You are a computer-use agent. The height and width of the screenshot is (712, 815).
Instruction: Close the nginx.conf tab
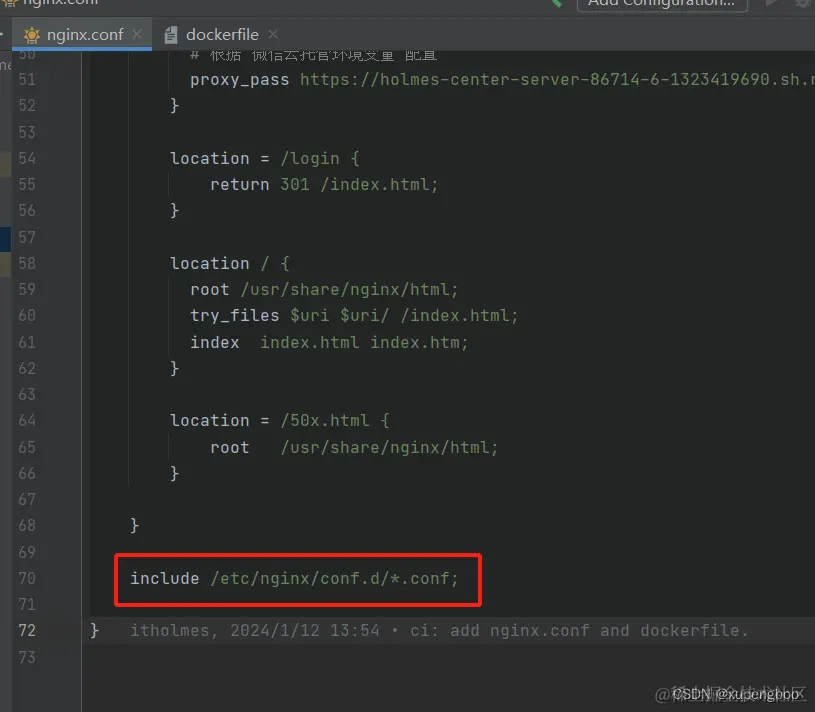[x=137, y=34]
